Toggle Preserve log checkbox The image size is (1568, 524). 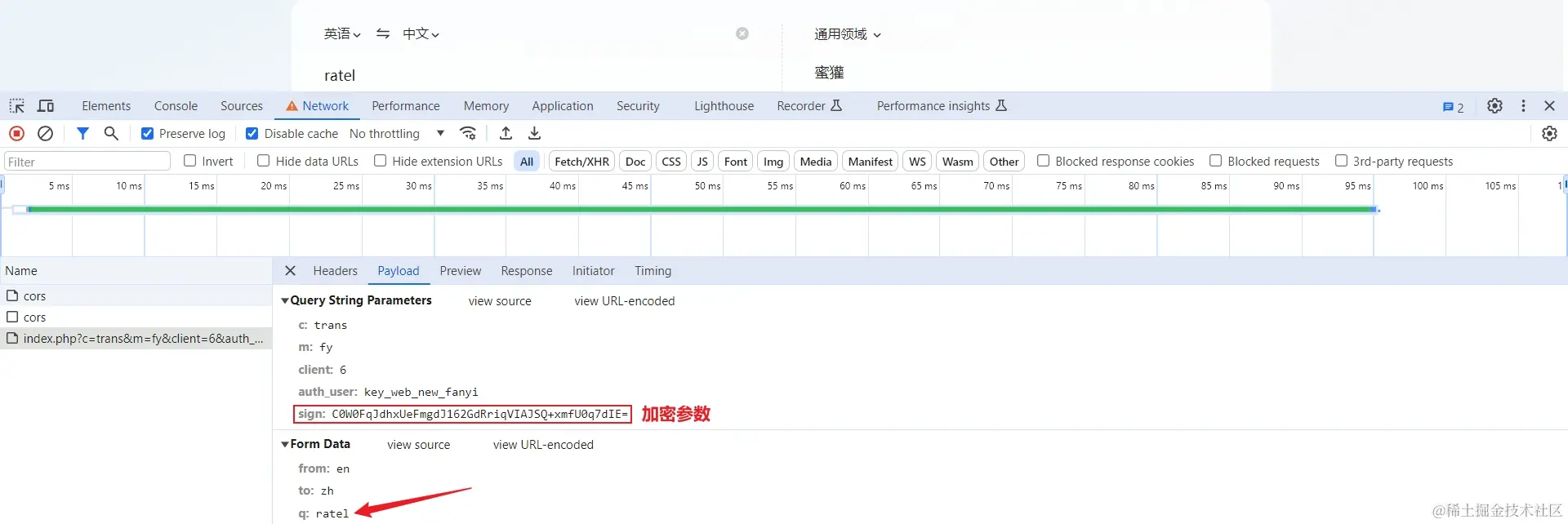pos(147,133)
